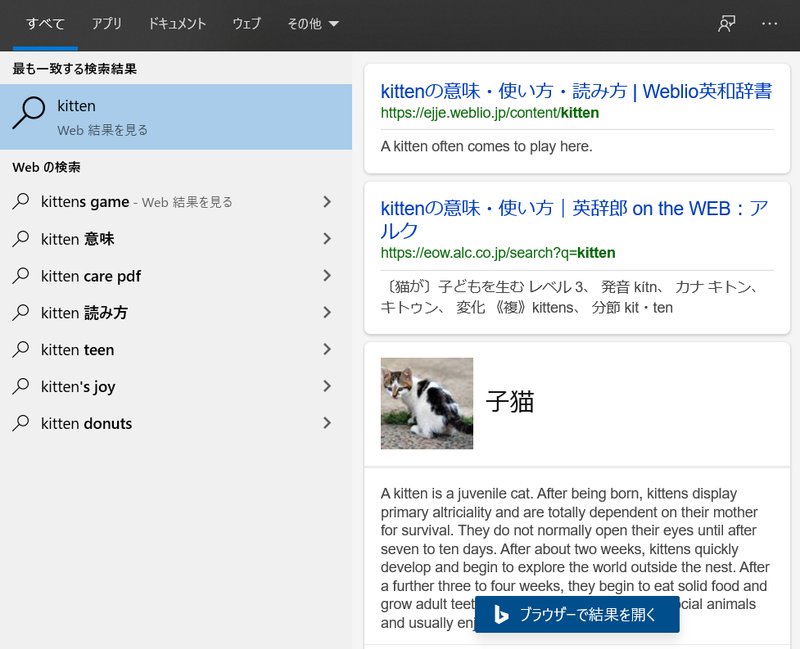Select the kitten best match result
Viewport: 800px width, 649px height.
(x=176, y=117)
